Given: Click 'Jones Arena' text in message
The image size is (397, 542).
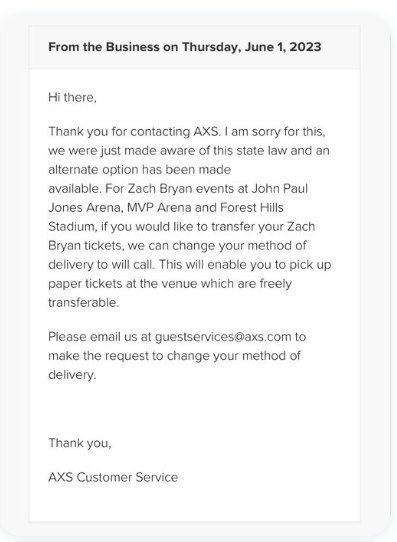Looking at the screenshot, I should click(x=86, y=208).
